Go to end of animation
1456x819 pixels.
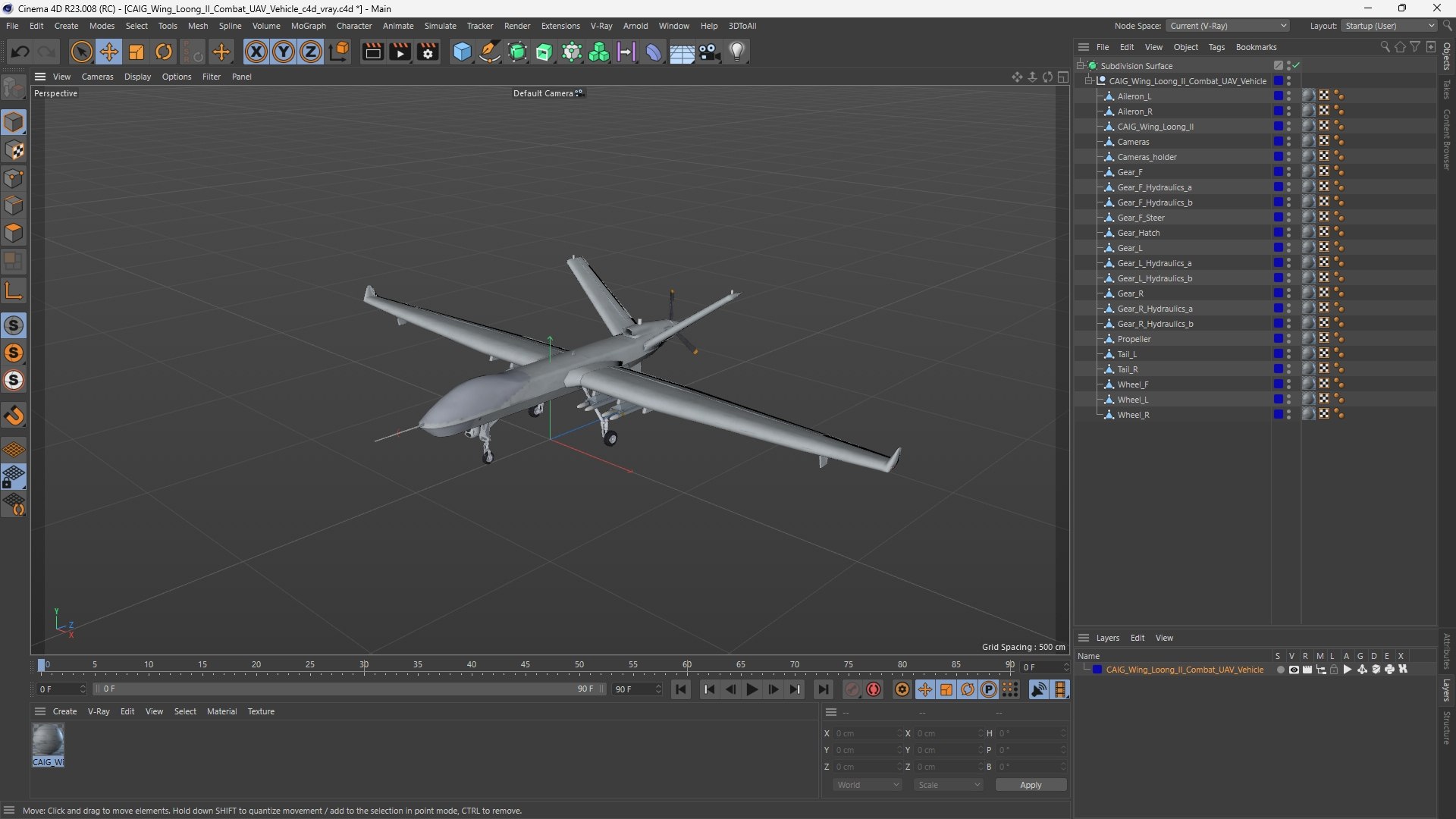823,689
